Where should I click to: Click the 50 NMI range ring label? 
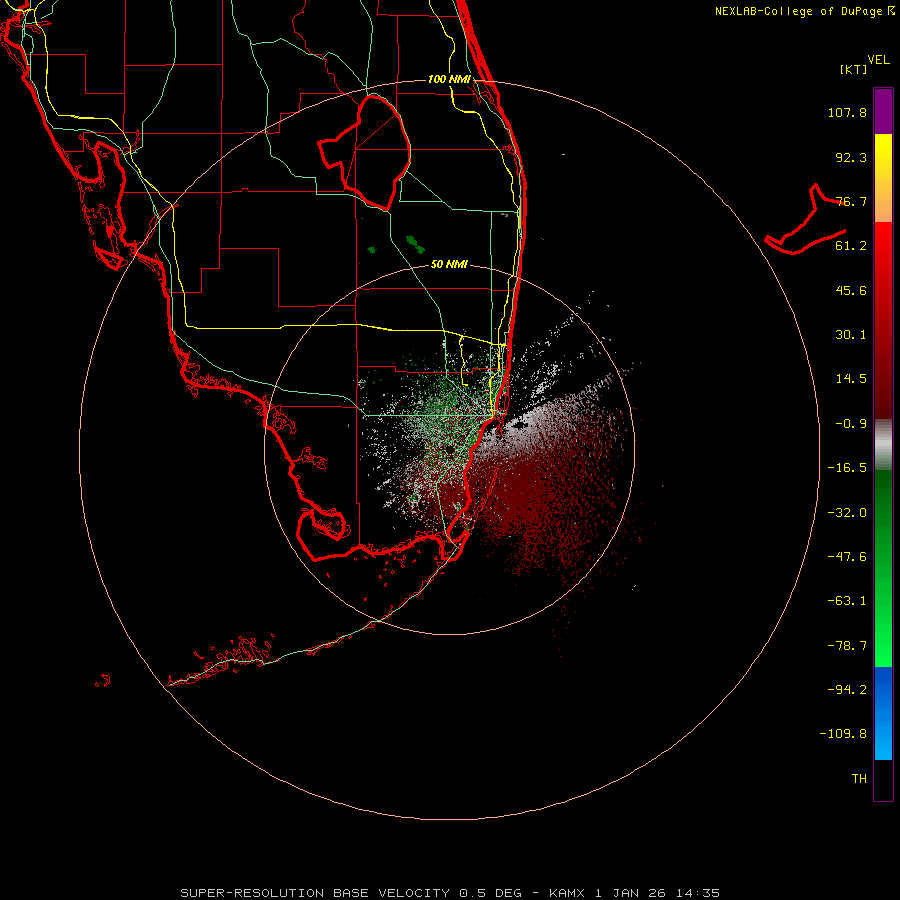(449, 265)
